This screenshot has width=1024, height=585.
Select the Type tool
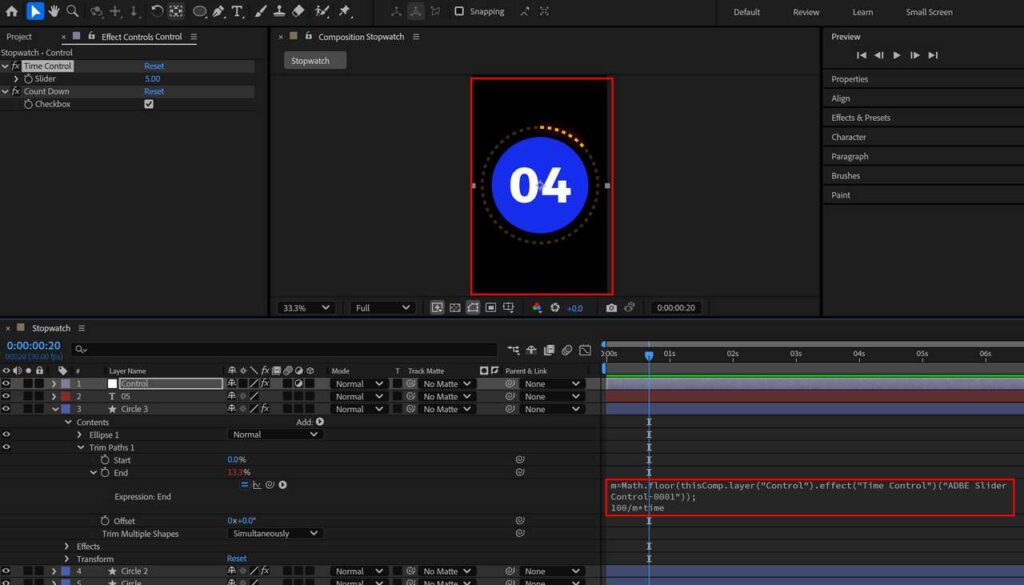tap(237, 11)
